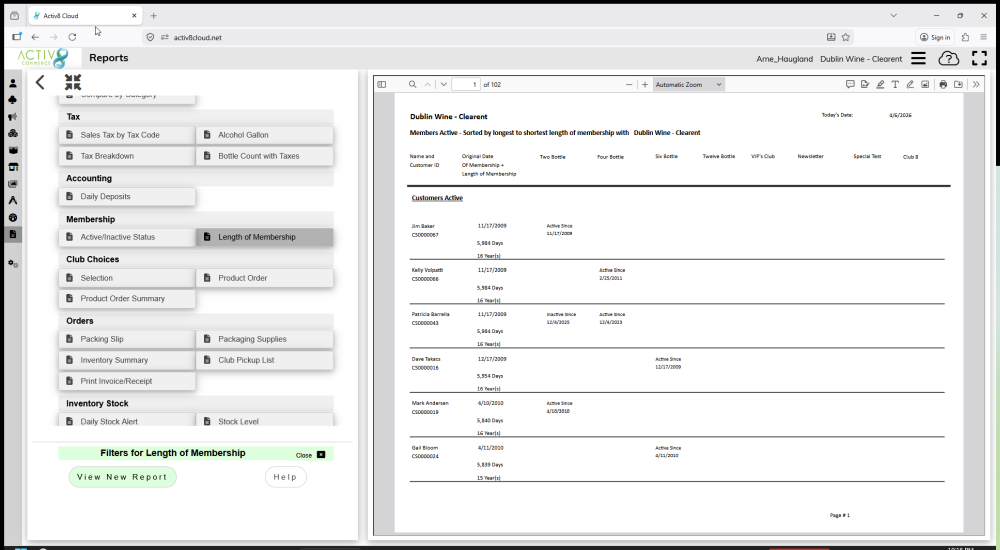
Task: Open the drafting compass icon in sidebar
Action: point(13,200)
